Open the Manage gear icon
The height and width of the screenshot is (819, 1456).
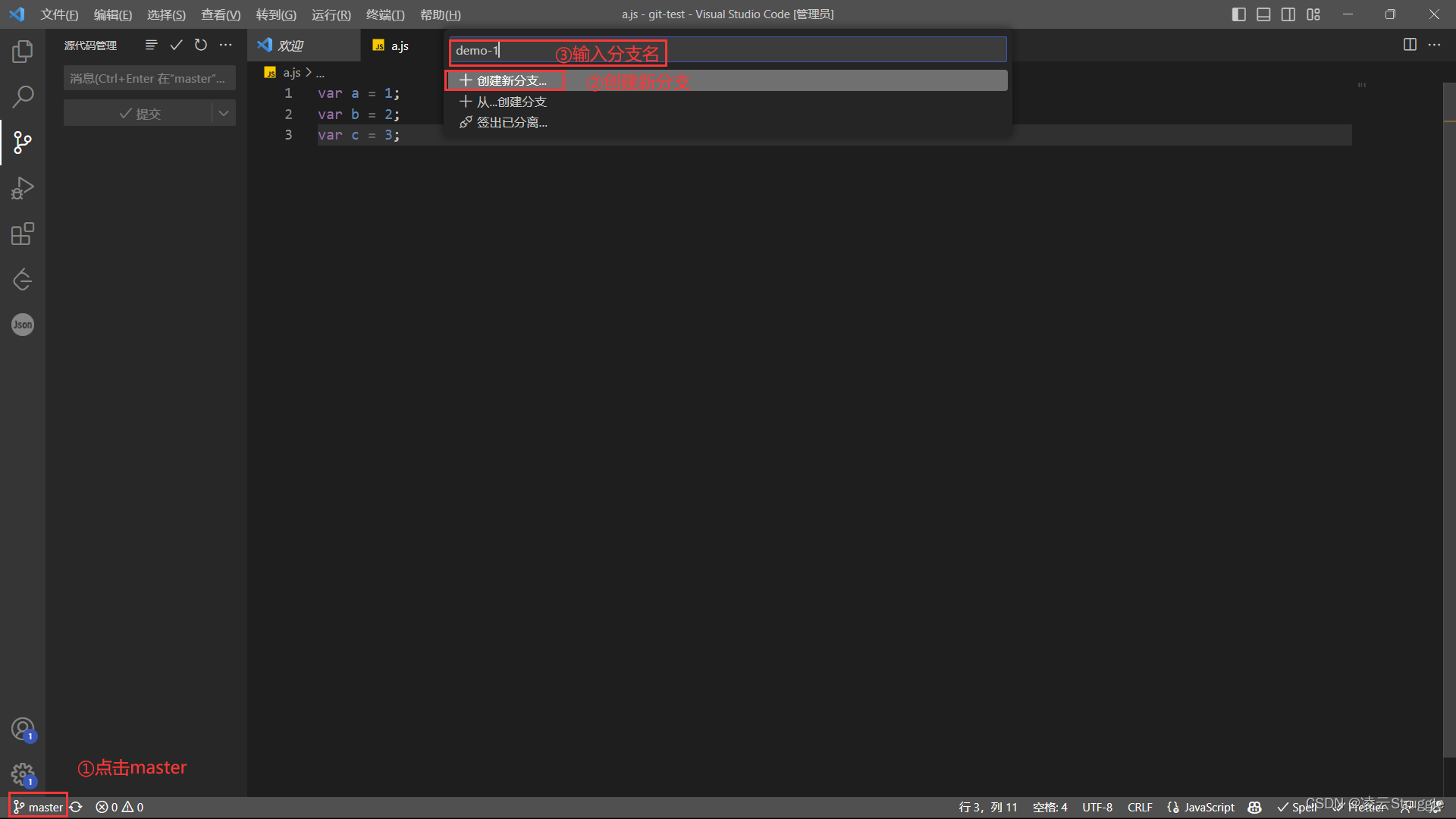click(x=23, y=775)
